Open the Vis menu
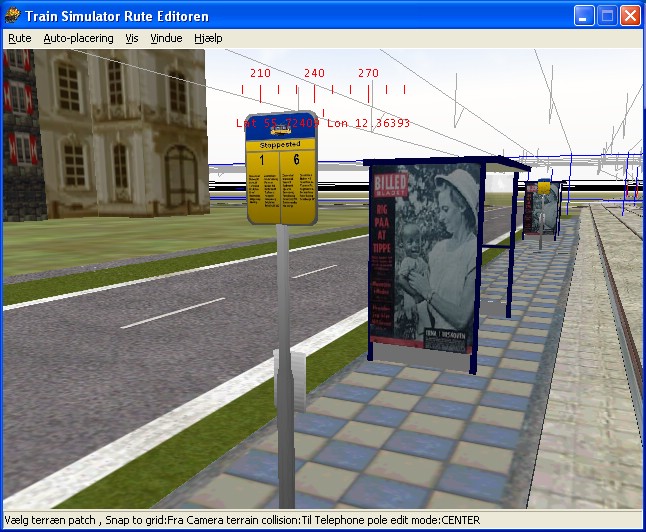This screenshot has height=532, width=646. click(x=132, y=38)
